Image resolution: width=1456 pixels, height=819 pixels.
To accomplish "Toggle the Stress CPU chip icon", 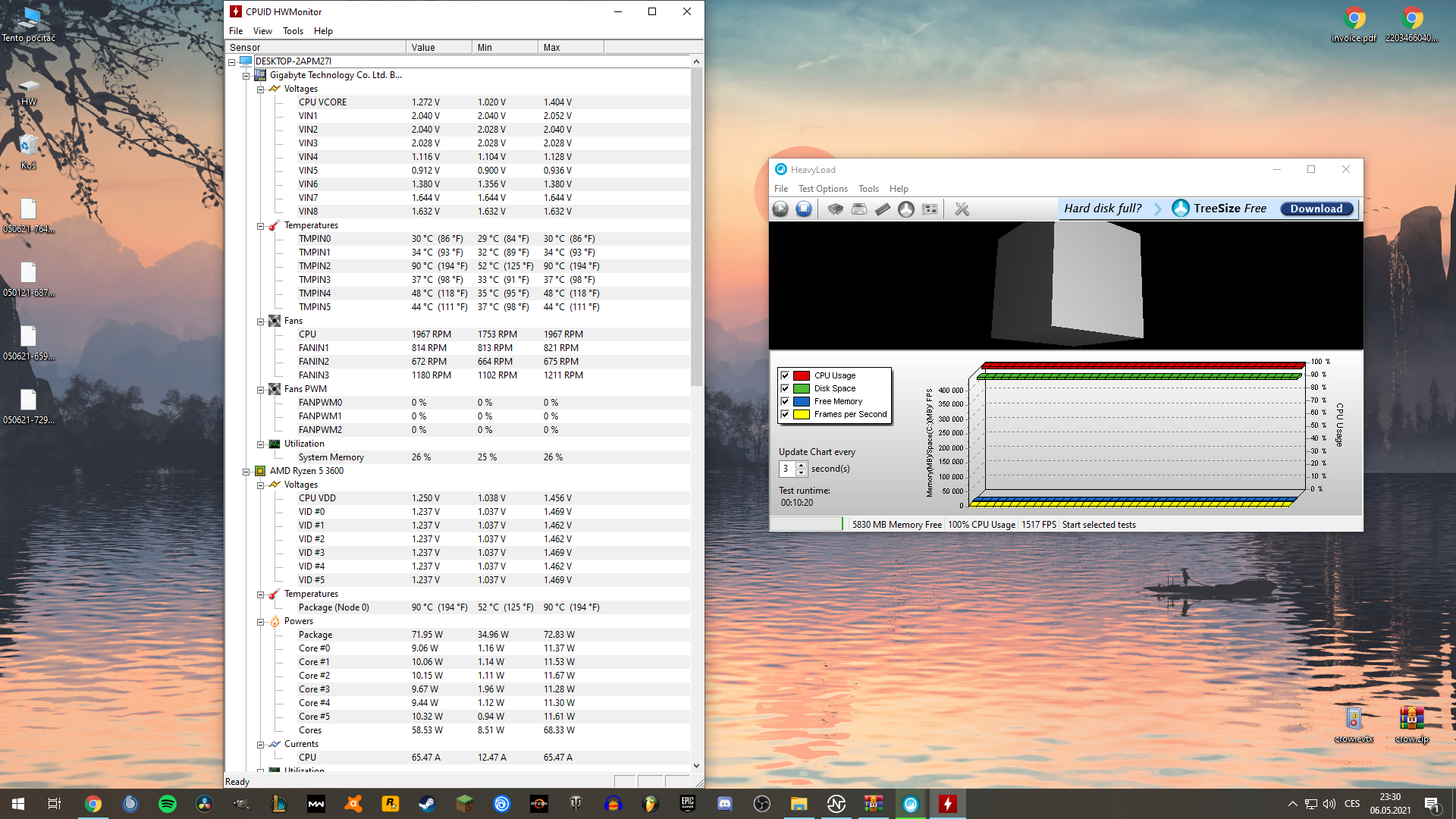I will [835, 209].
